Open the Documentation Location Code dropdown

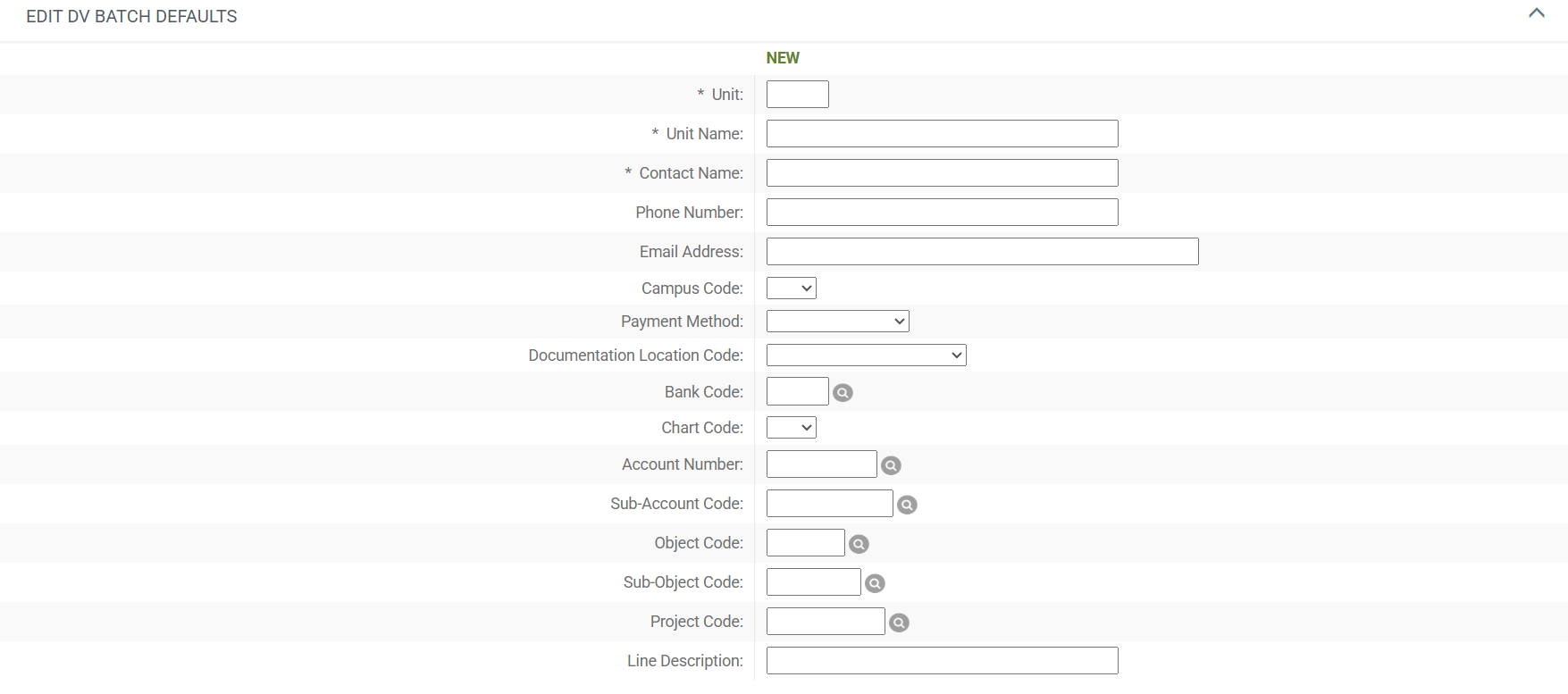point(866,355)
